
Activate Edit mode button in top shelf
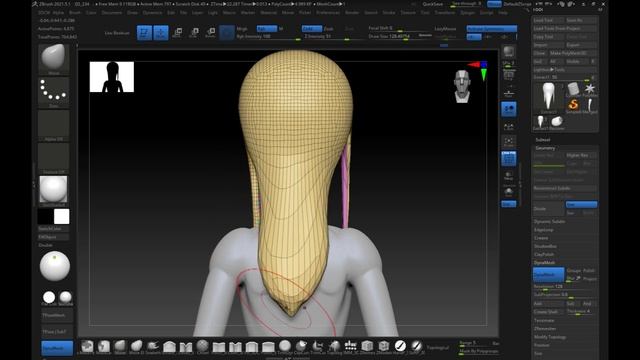tap(144, 33)
